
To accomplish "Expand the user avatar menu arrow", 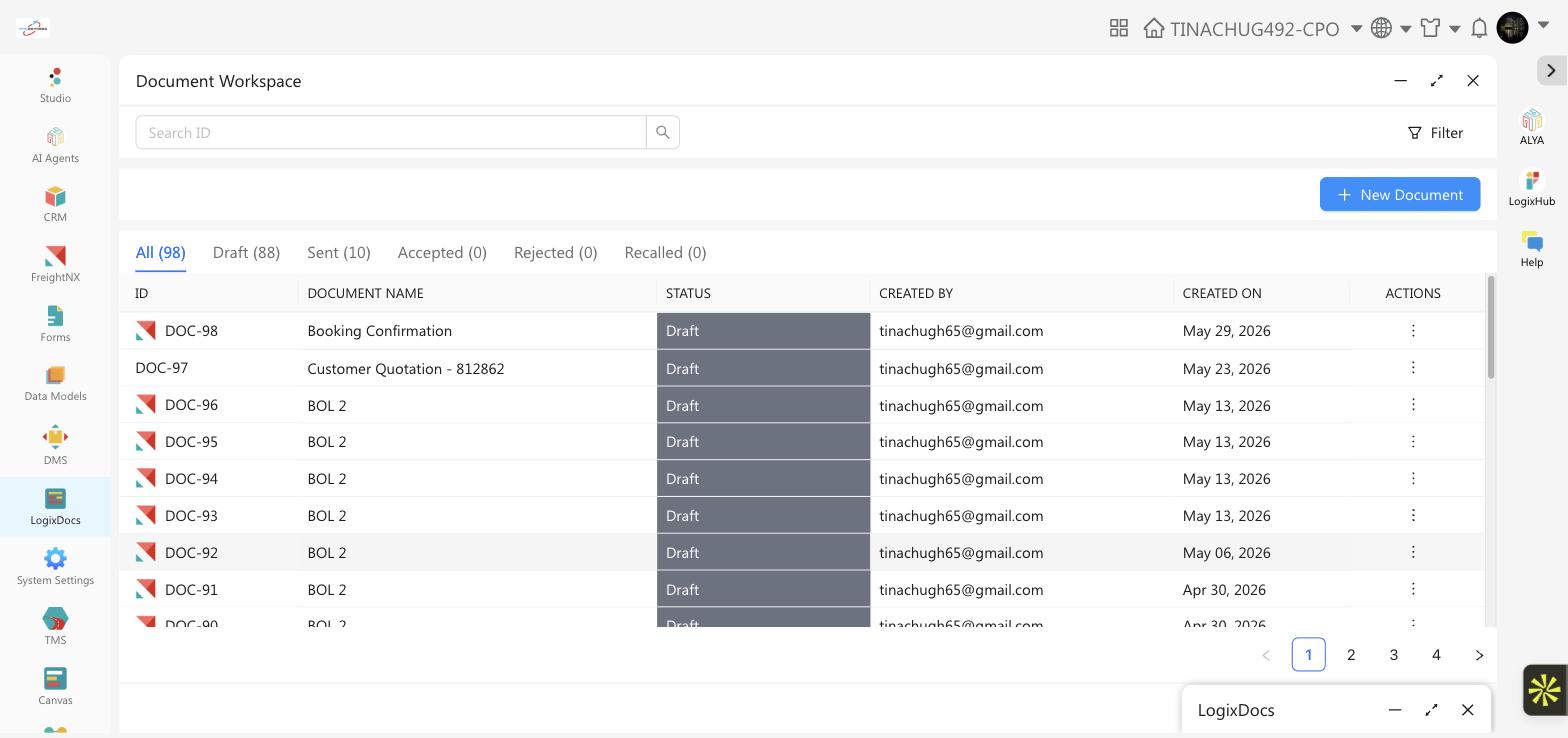I will pos(1543,25).
